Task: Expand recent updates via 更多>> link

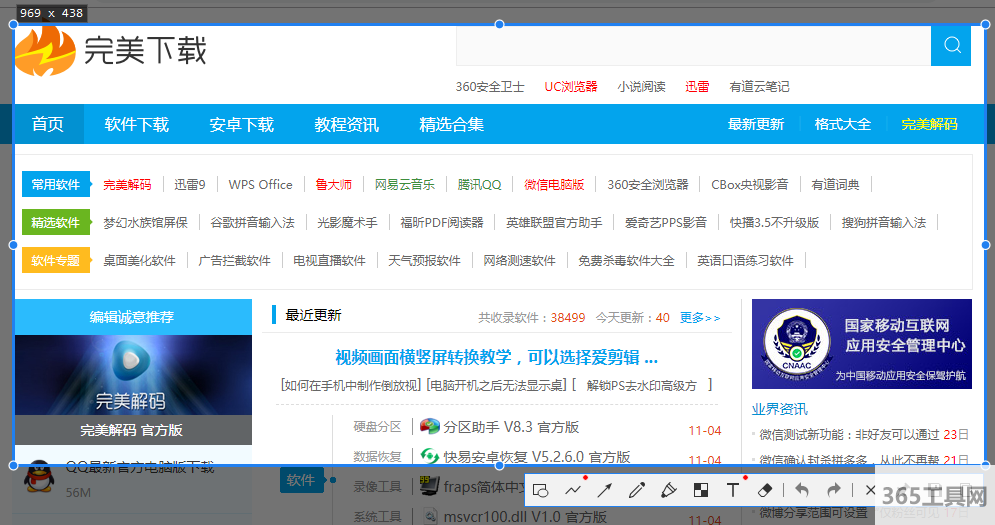Action: [x=699, y=318]
